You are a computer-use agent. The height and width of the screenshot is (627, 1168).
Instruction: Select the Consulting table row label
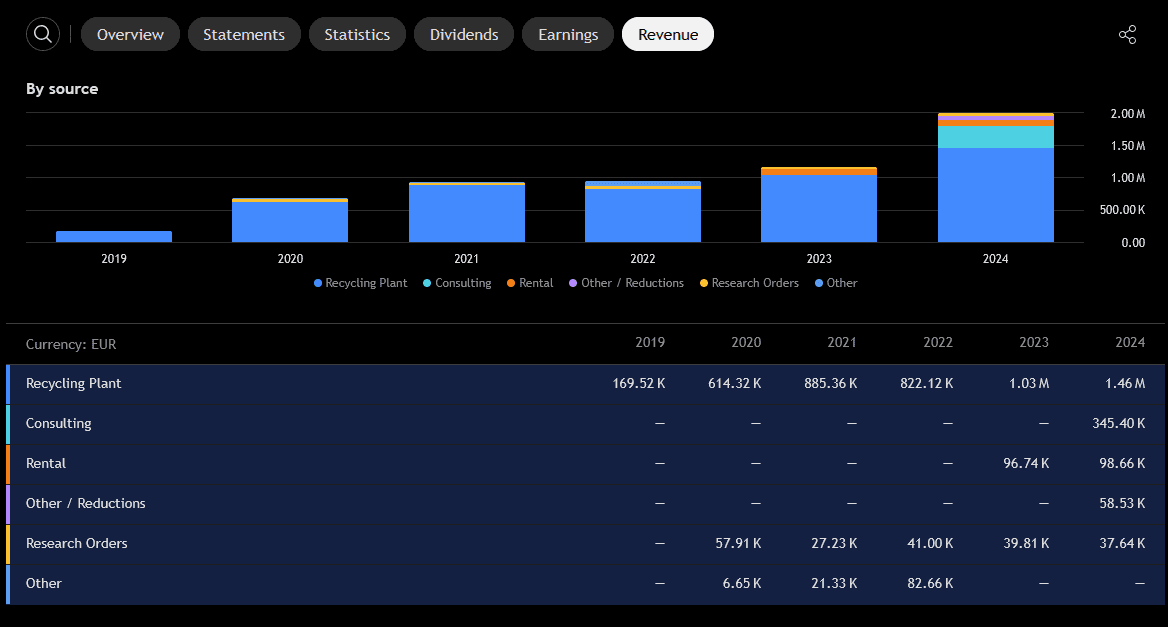[59, 424]
